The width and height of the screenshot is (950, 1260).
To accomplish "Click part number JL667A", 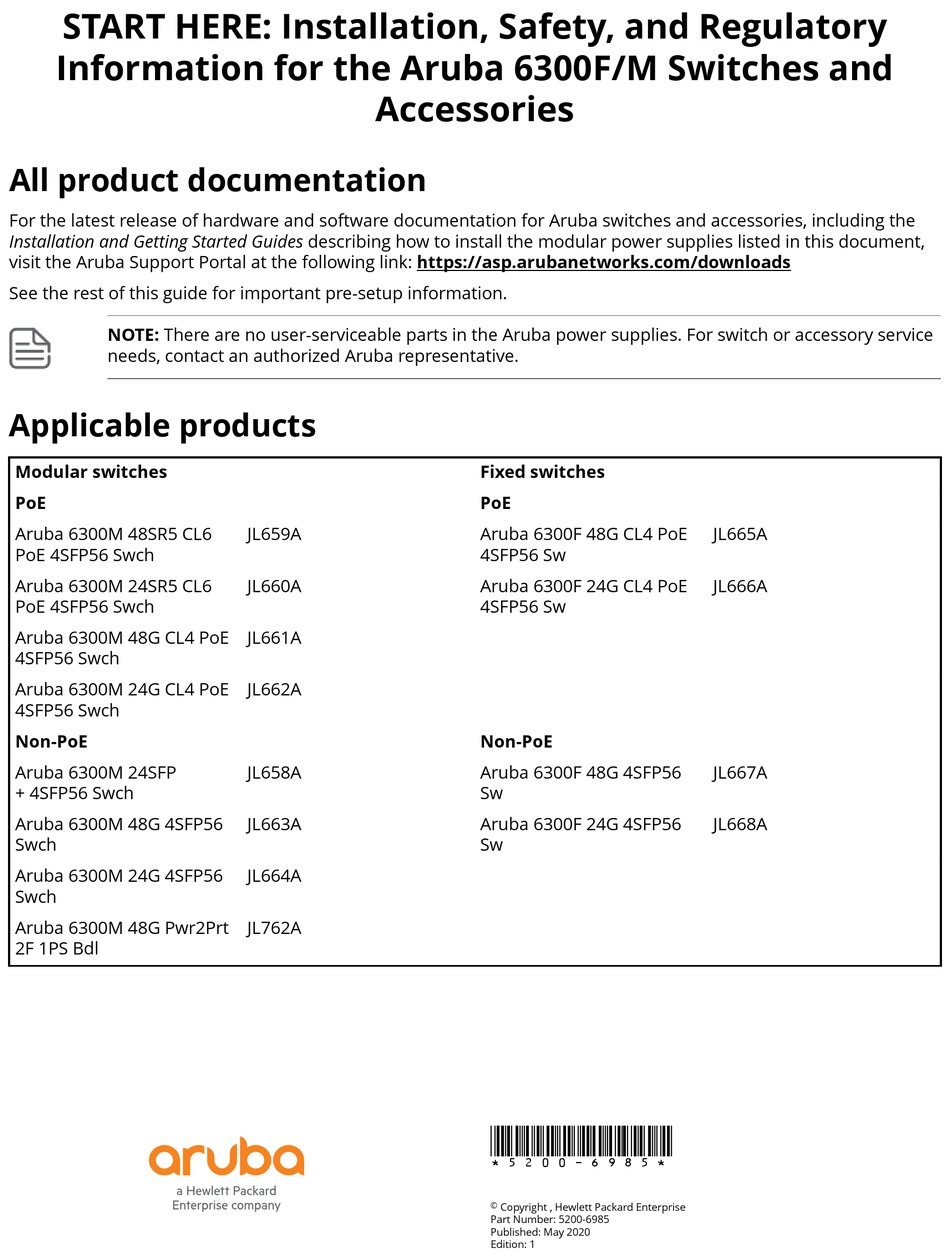I will point(740,772).
